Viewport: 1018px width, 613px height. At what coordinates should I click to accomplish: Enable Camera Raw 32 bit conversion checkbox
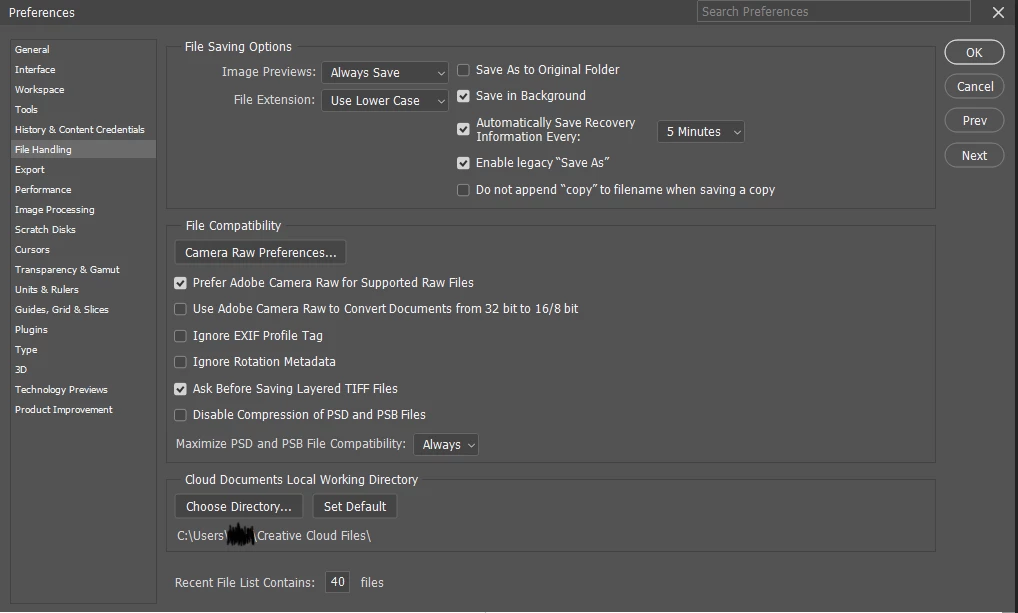(180, 309)
